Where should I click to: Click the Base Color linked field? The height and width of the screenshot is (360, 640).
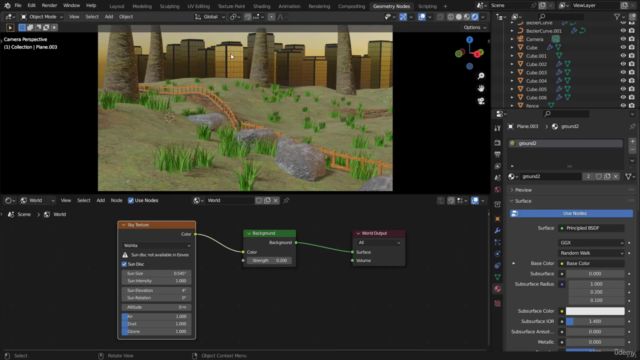click(x=591, y=263)
